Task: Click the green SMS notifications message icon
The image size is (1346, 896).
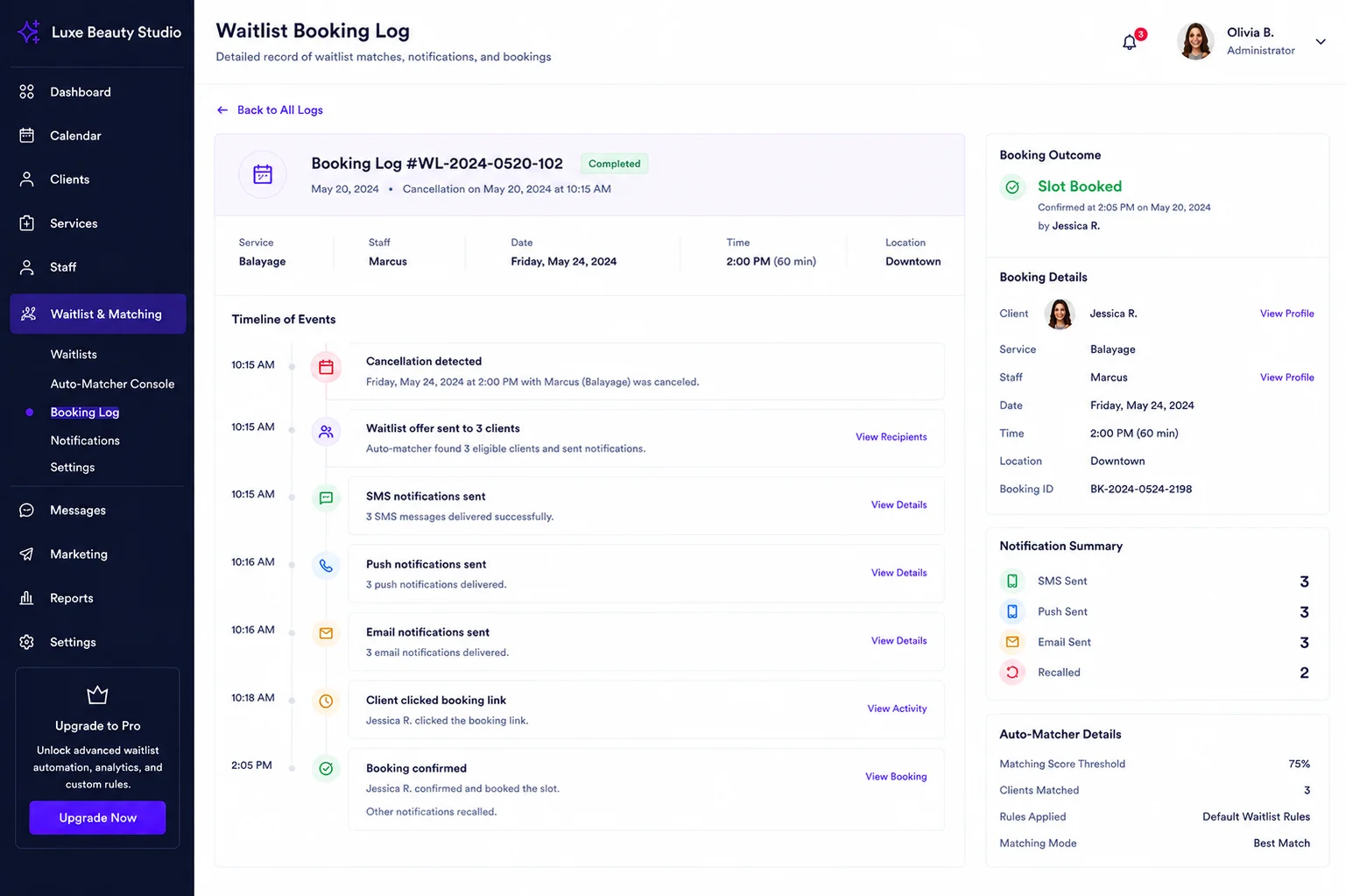Action: pyautogui.click(x=326, y=498)
